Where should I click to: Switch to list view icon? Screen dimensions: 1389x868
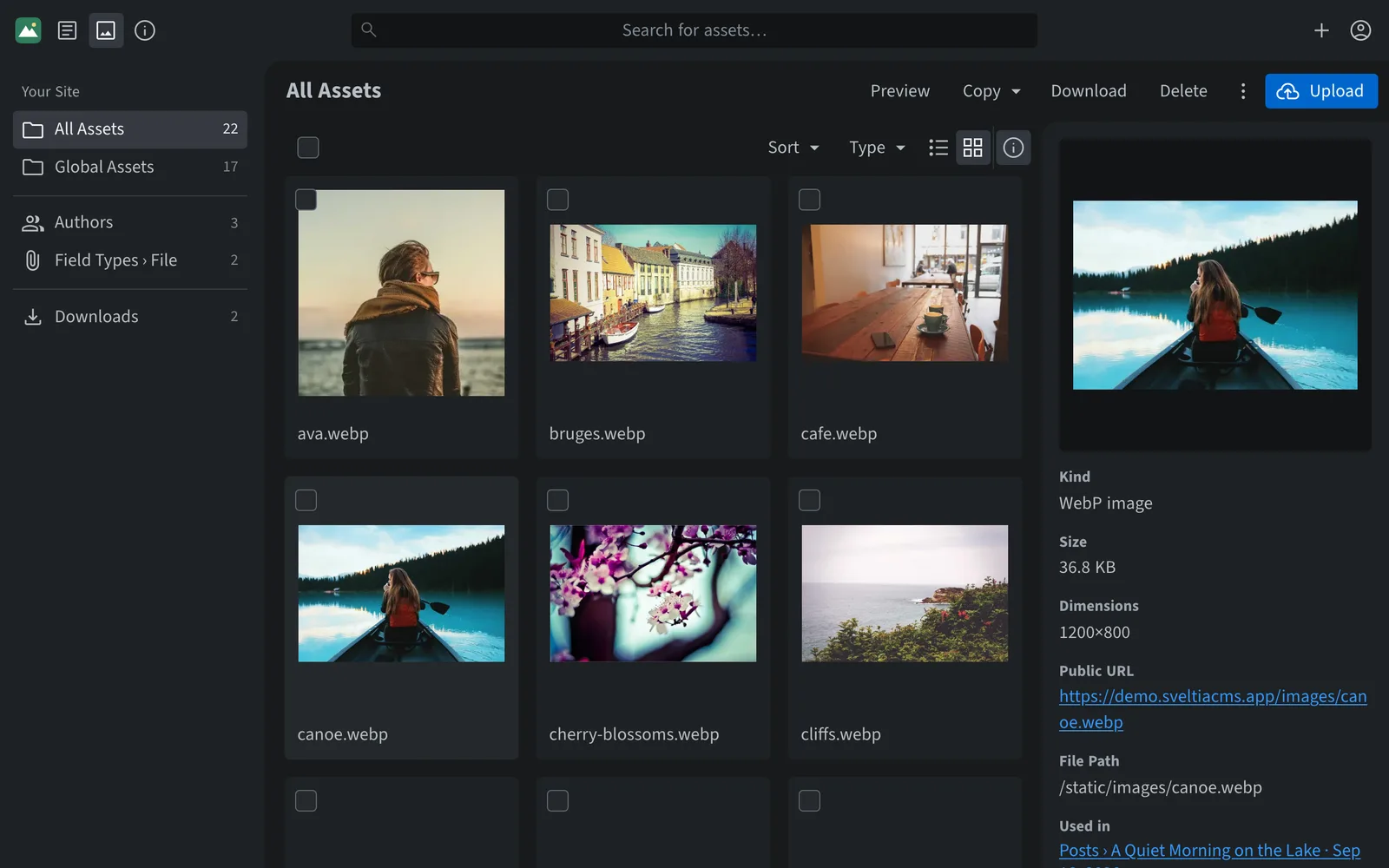coord(938,148)
